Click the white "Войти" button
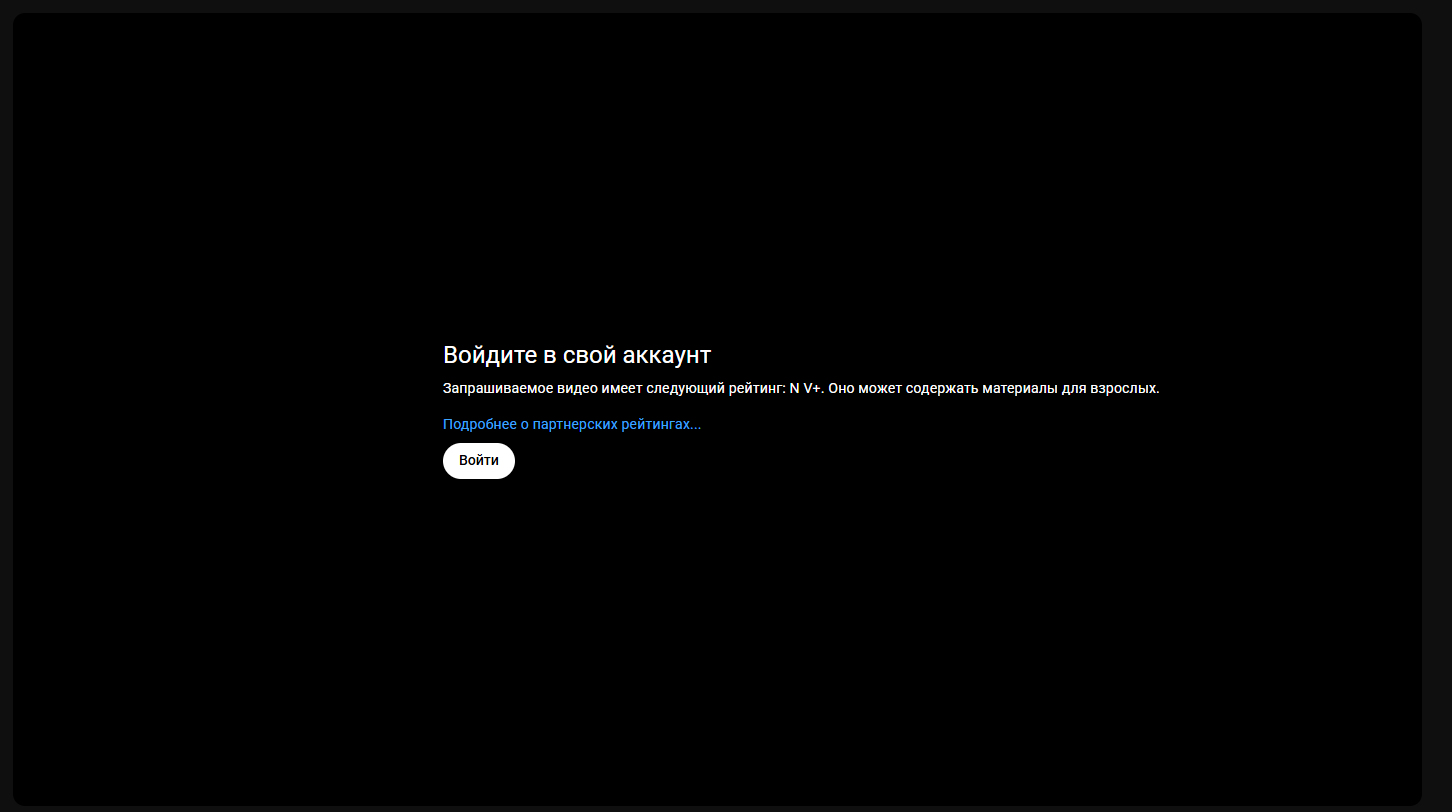The image size is (1452, 812). pyautogui.click(x=478, y=461)
